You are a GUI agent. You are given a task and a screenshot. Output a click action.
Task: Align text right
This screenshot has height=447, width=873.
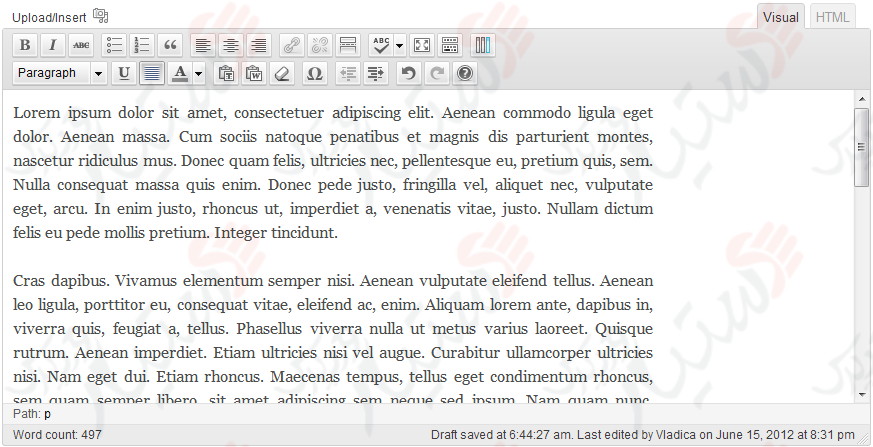coord(259,45)
